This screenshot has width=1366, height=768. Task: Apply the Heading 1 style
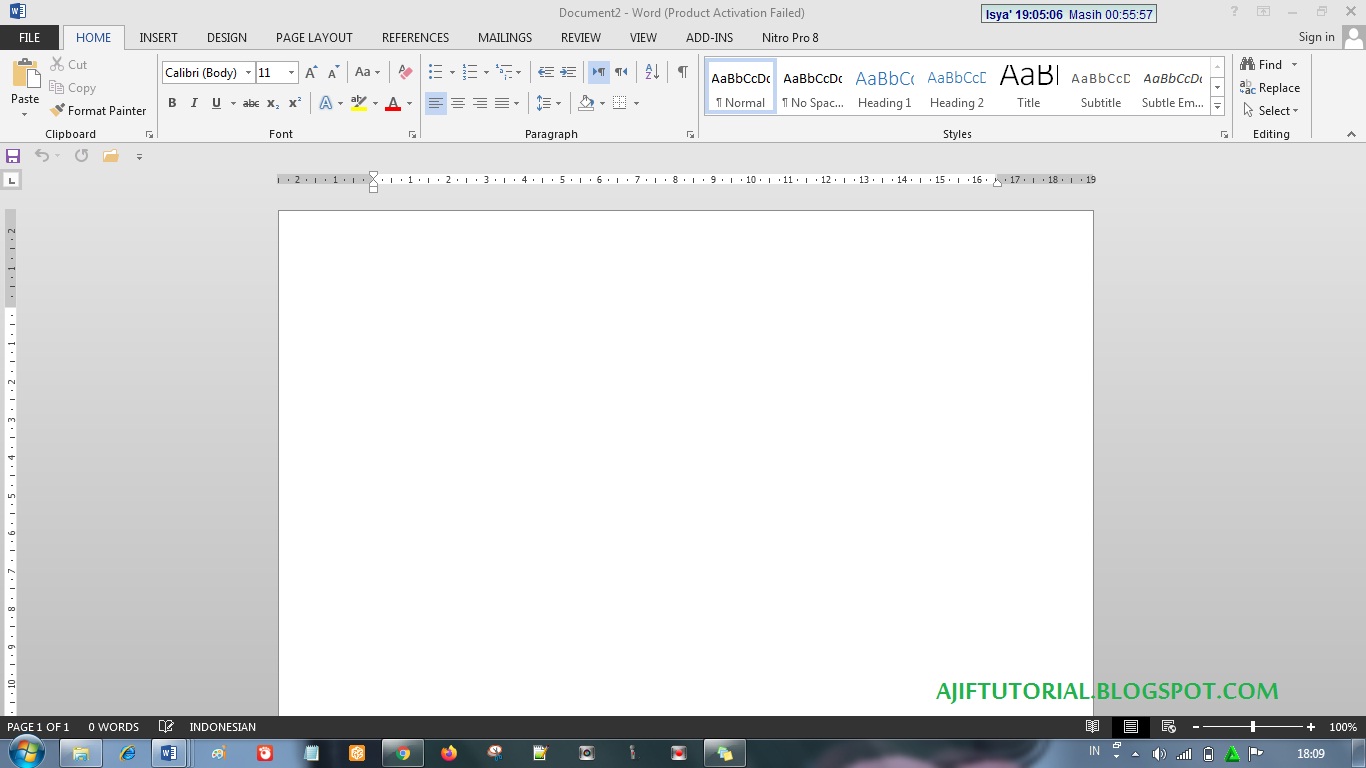(884, 85)
